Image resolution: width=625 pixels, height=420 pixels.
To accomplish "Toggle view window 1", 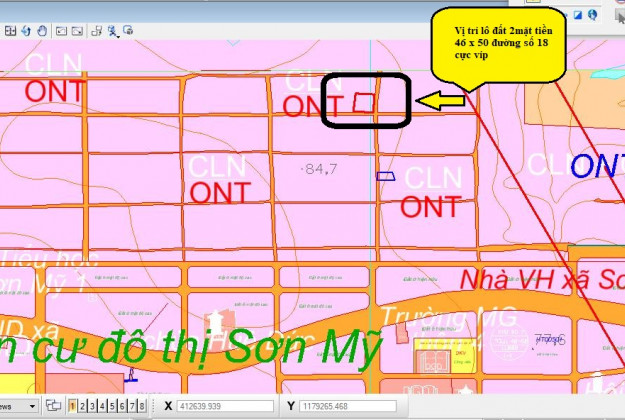I will coord(72,406).
